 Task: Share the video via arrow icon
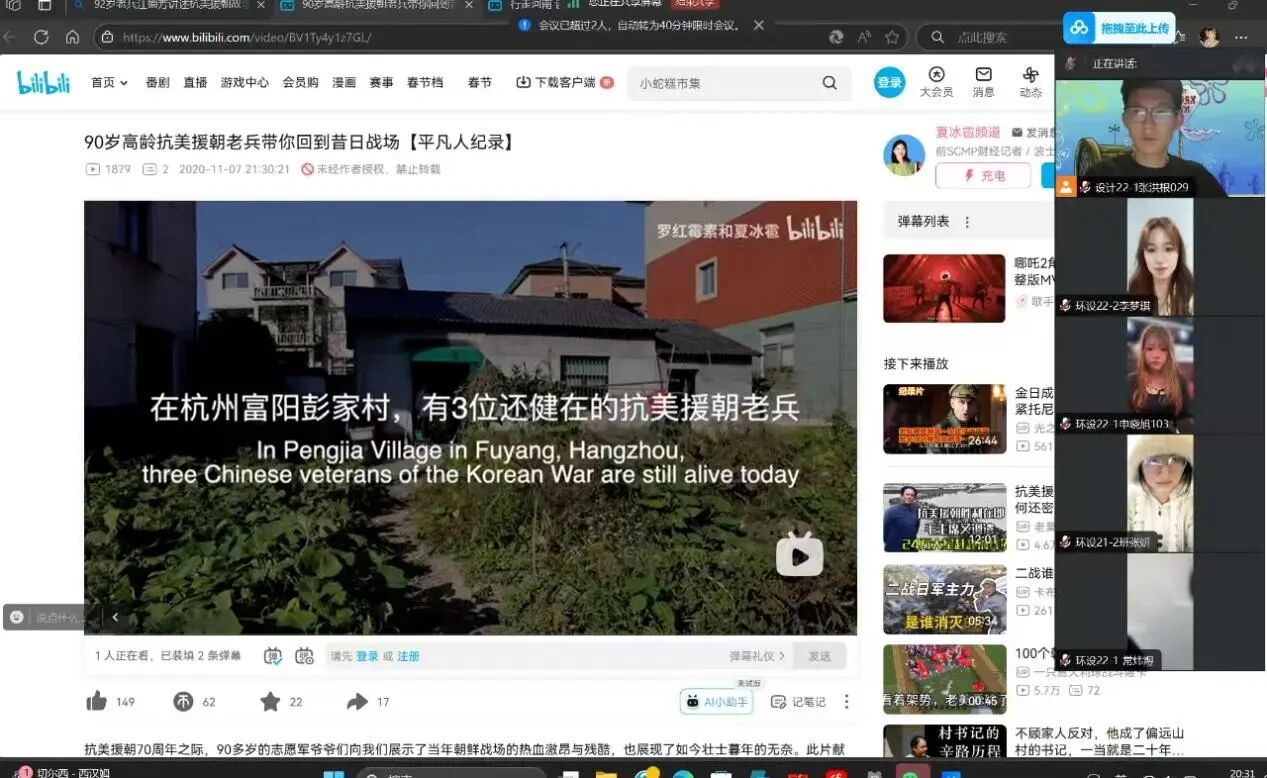tap(357, 702)
